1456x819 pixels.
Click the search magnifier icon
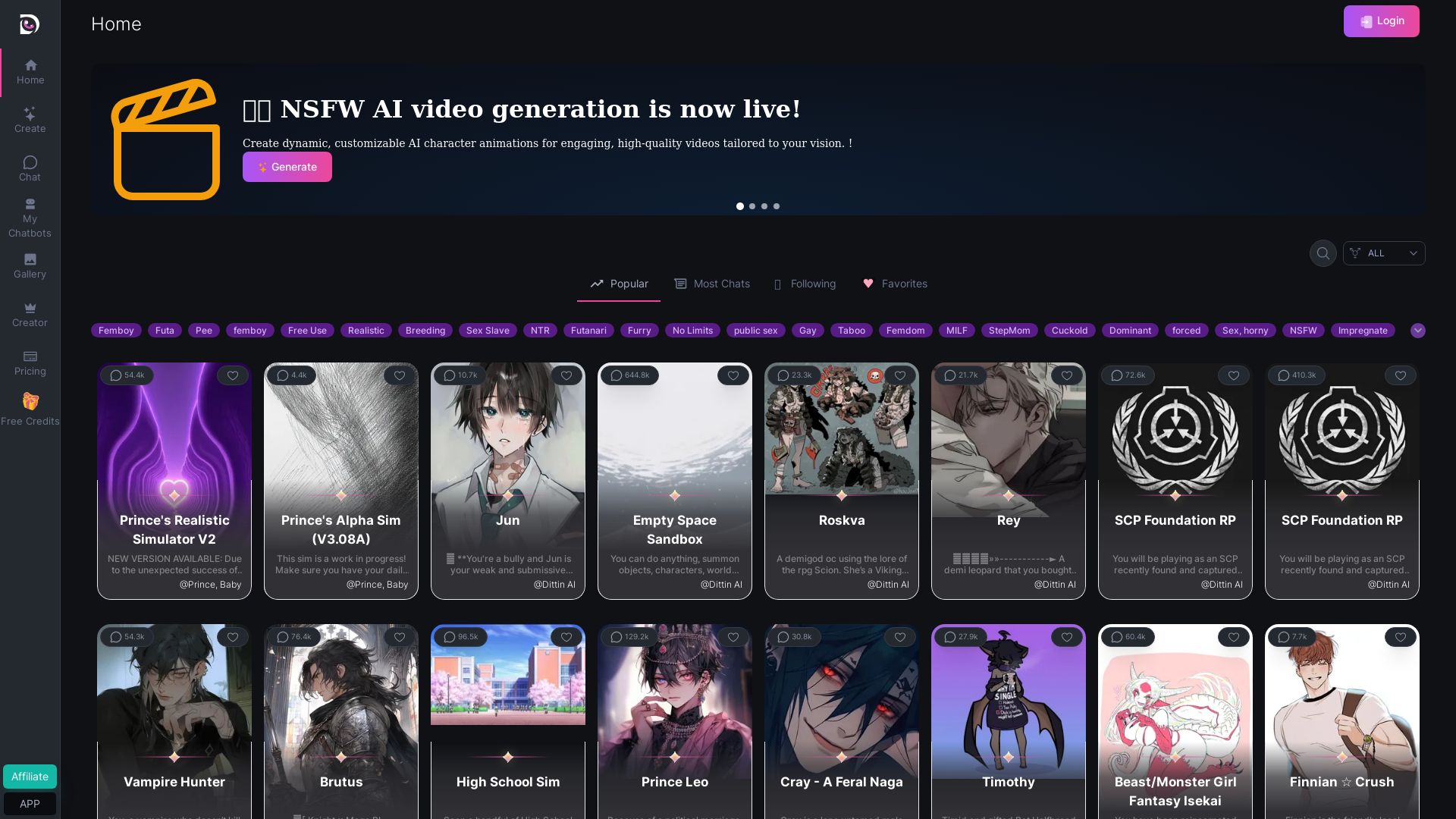point(1323,253)
